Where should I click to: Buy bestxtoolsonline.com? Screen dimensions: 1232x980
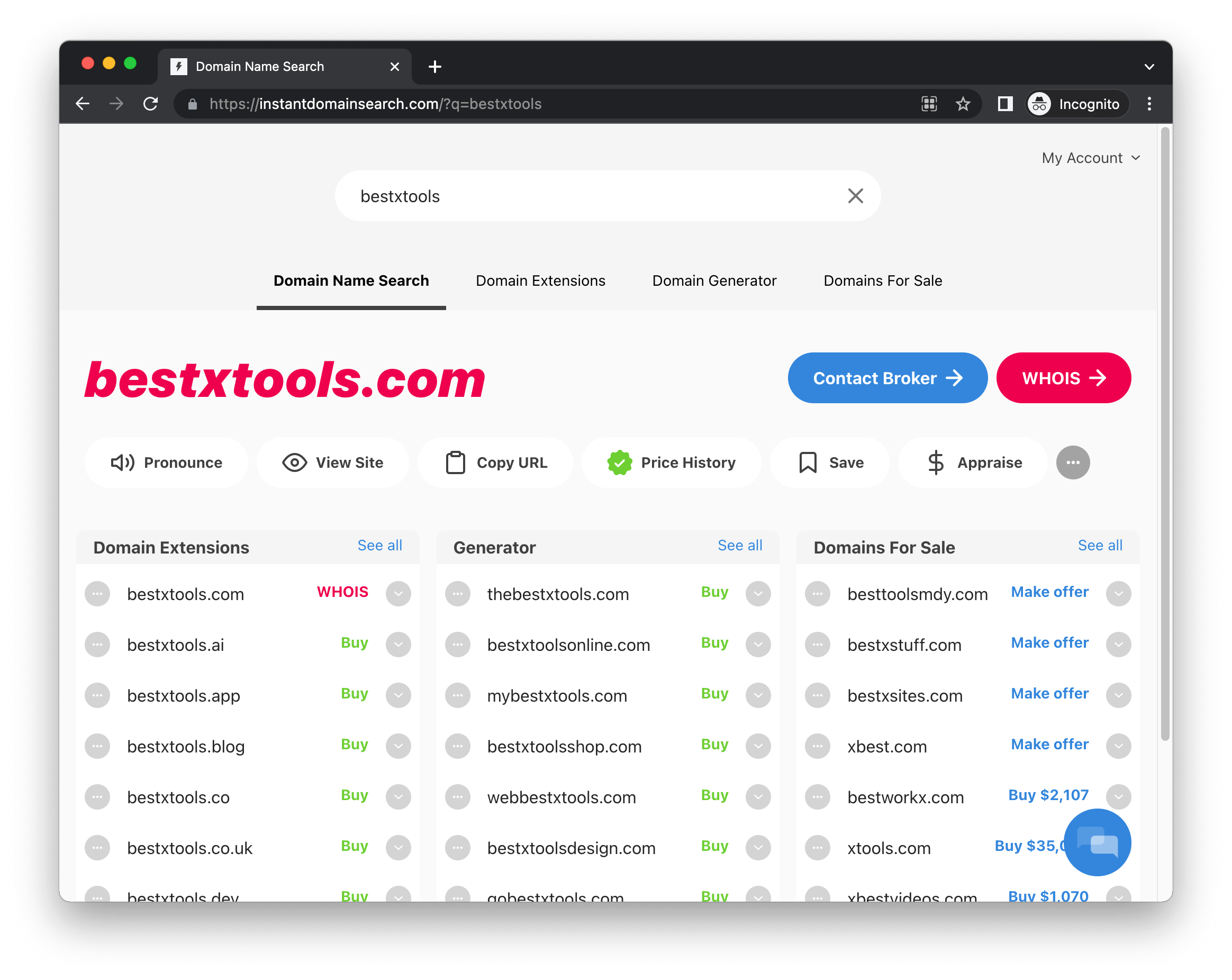click(714, 642)
